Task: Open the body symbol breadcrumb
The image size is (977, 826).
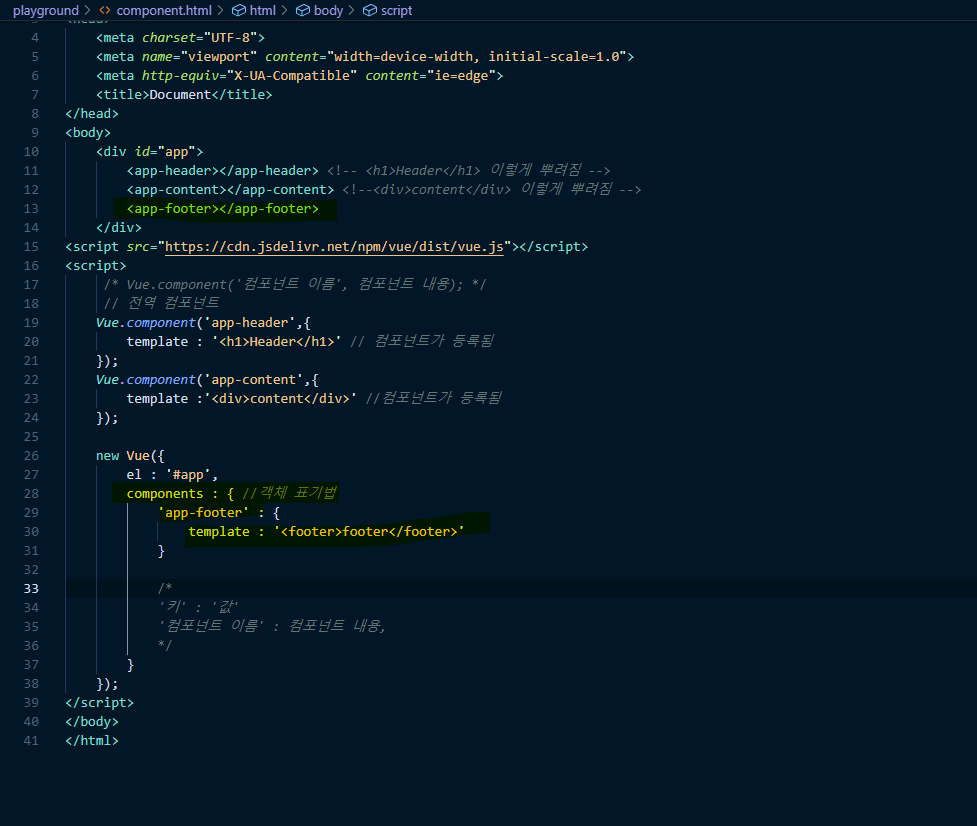Action: (x=328, y=11)
